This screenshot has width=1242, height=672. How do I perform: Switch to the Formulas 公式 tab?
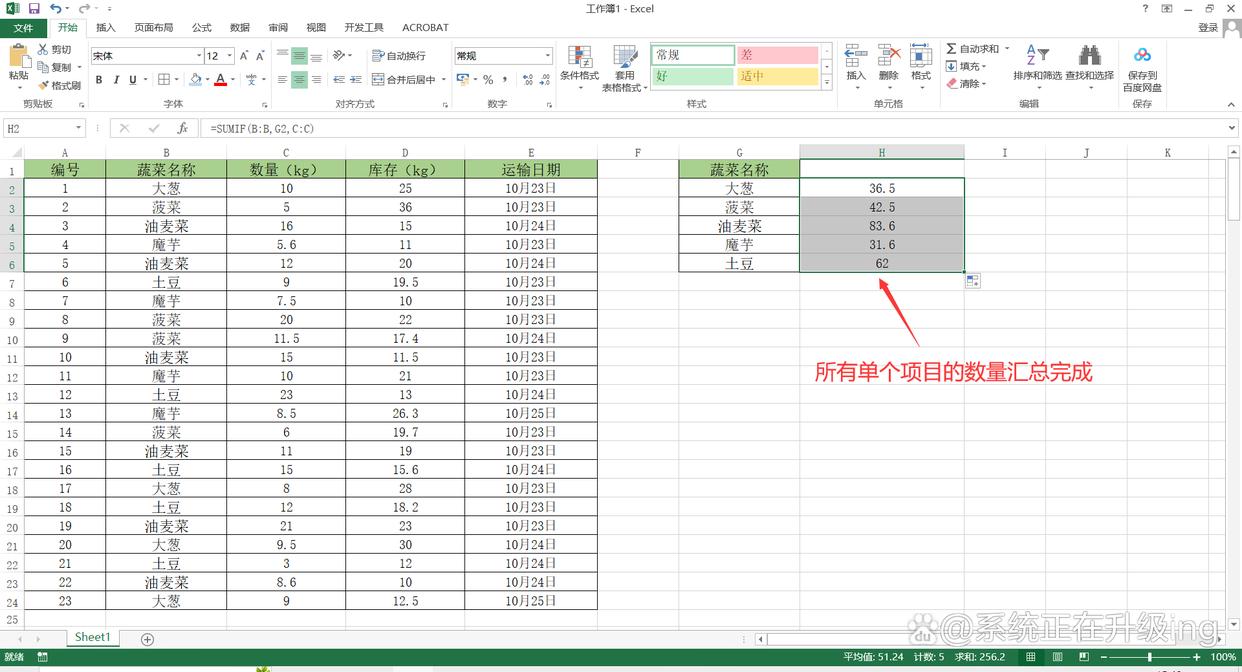click(x=202, y=28)
